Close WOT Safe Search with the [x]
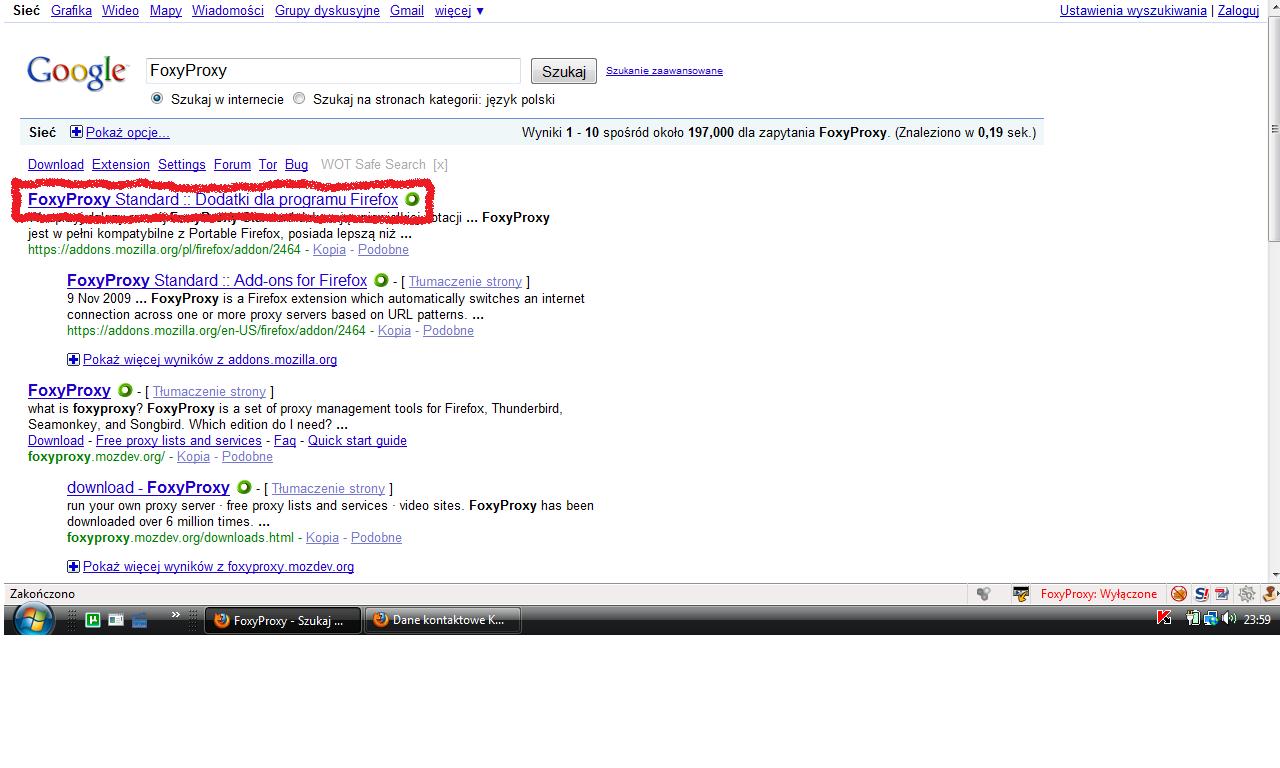The height and width of the screenshot is (768, 1280). [x=440, y=164]
